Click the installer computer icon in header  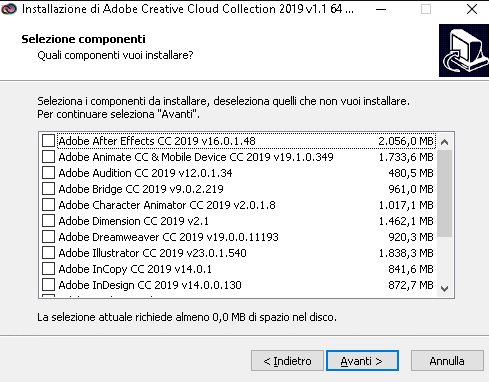[464, 50]
